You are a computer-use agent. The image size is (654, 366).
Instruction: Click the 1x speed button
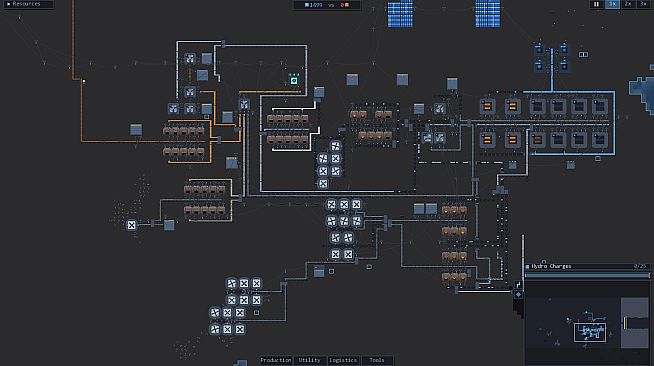[x=612, y=4]
